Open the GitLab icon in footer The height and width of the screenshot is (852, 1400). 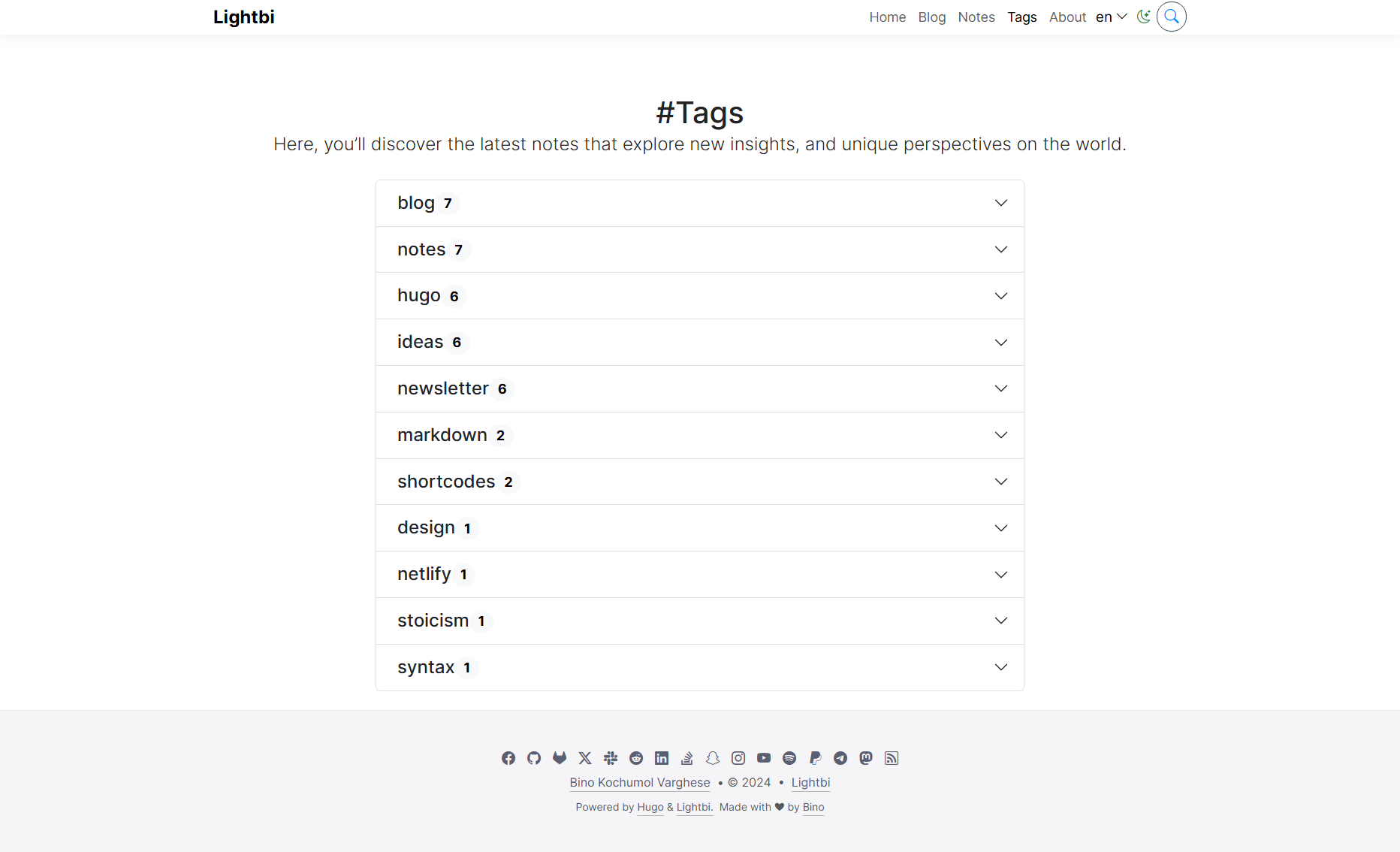[560, 758]
